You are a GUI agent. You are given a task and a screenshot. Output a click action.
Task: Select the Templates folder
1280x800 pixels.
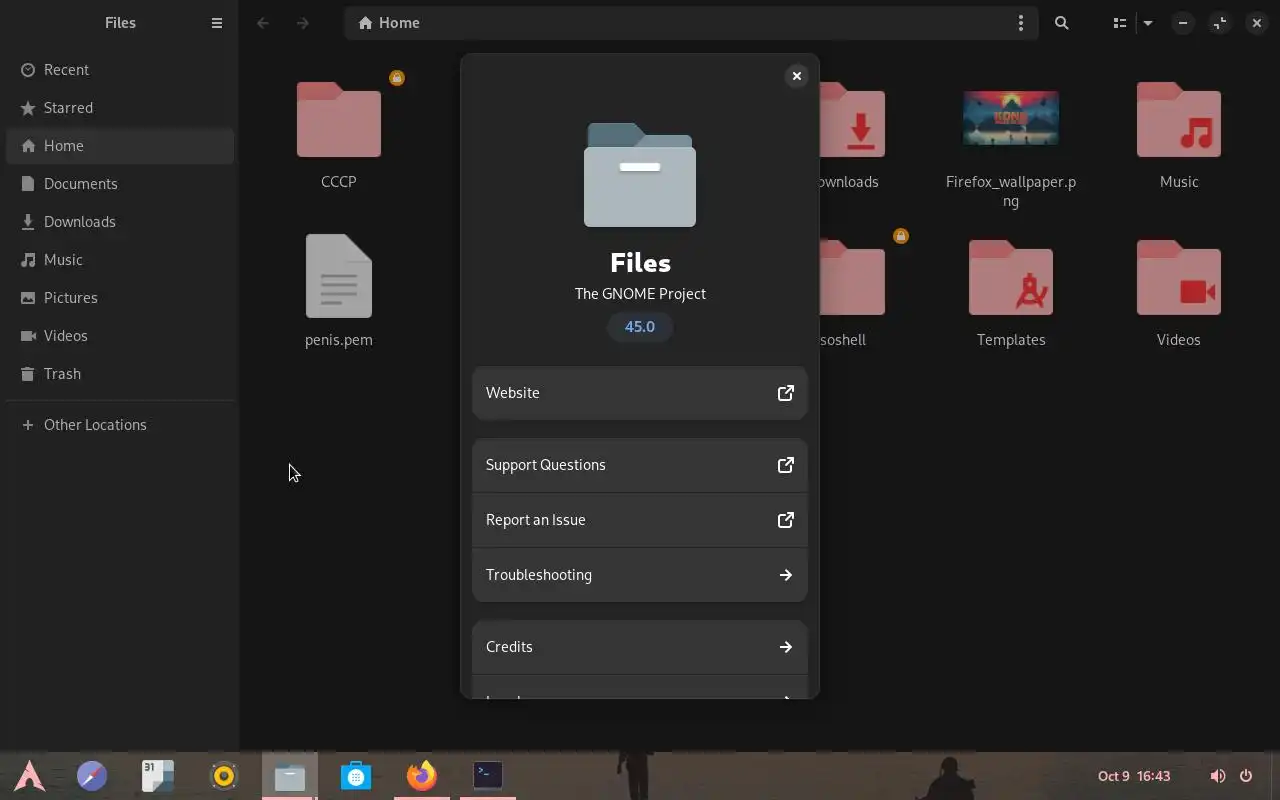click(x=1011, y=278)
